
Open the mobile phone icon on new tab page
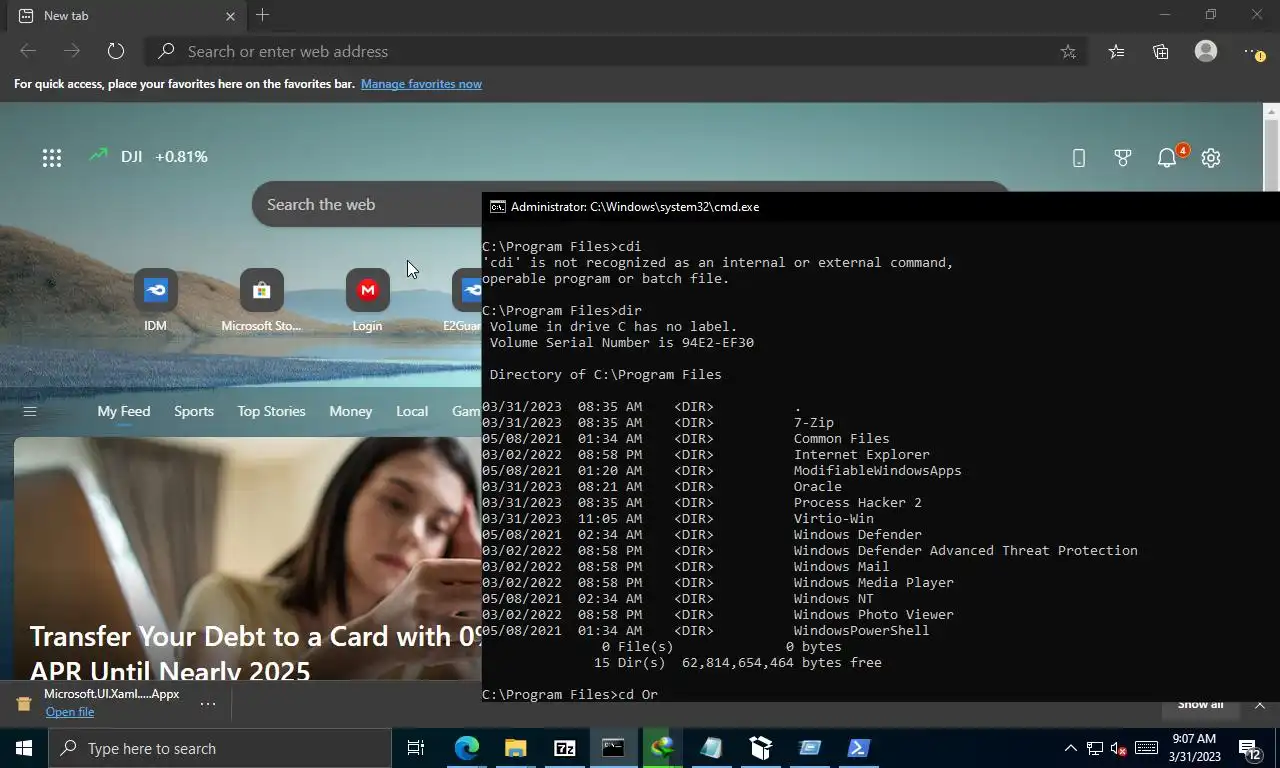point(1078,157)
